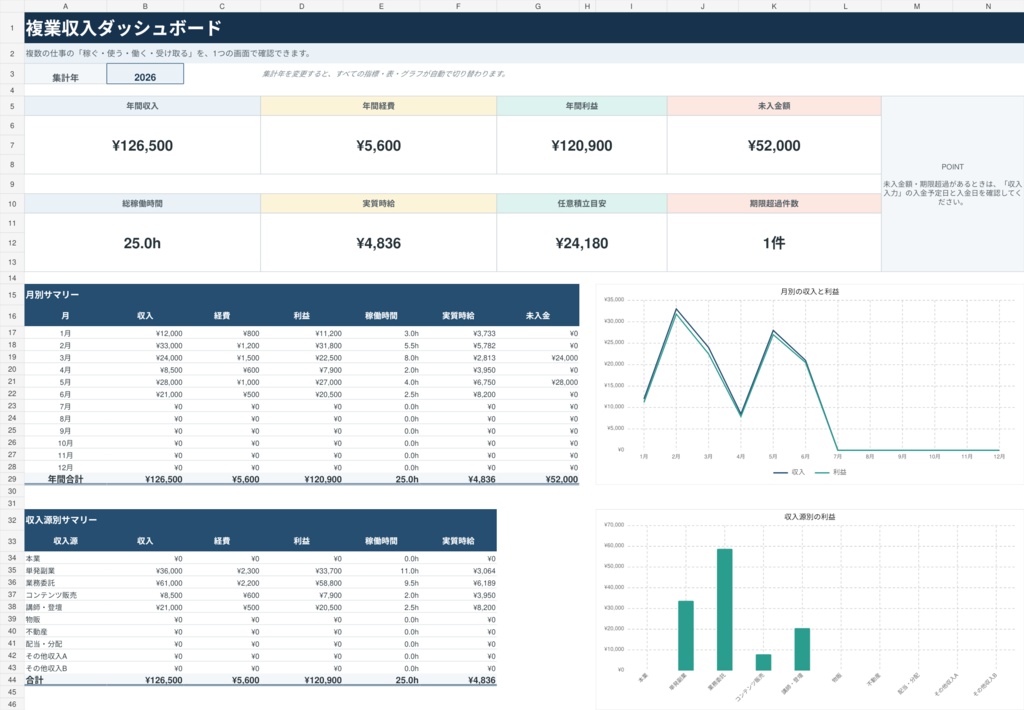This screenshot has width=1024, height=710.
Task: Select the 5月 row label
Action: (x=65, y=382)
